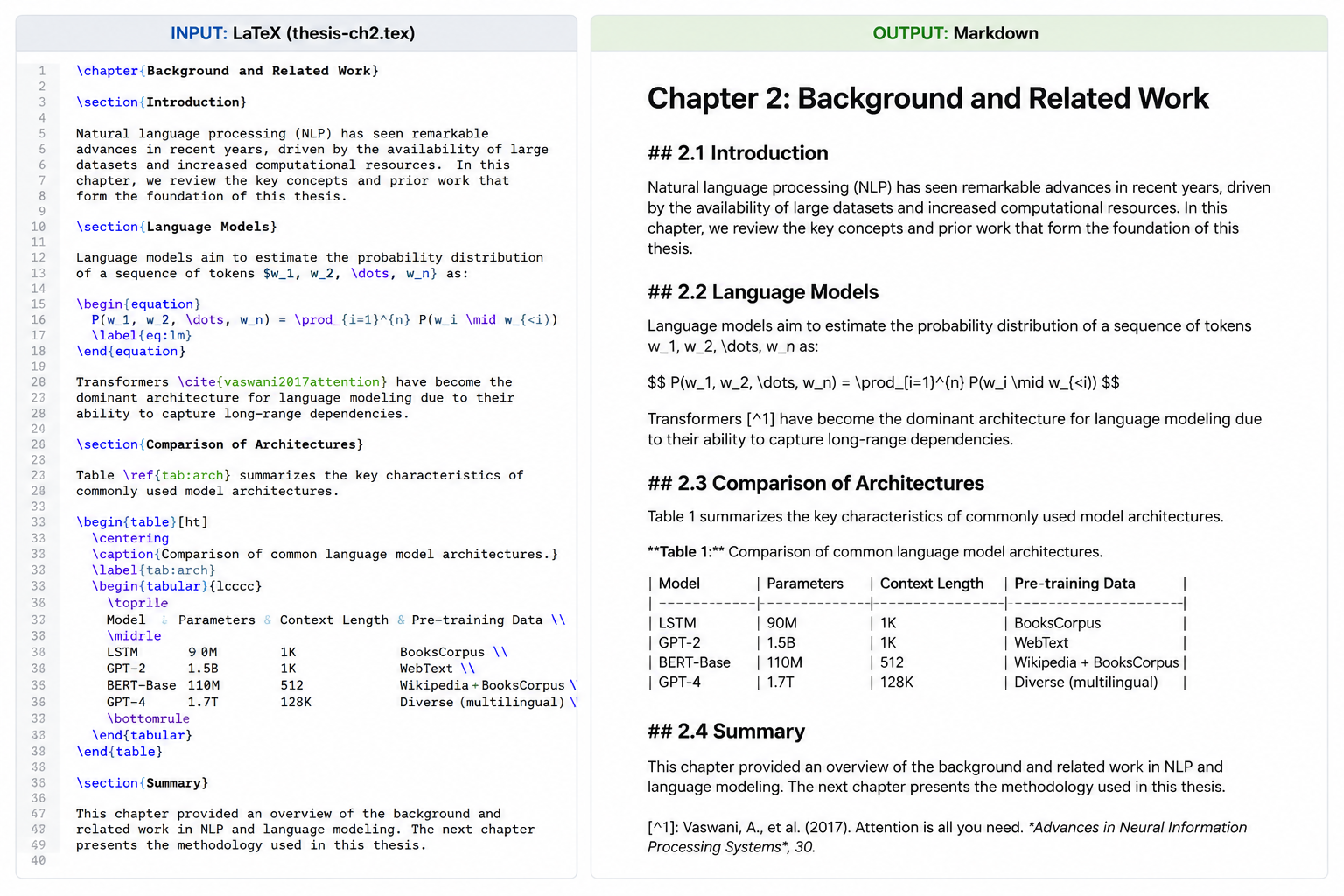The height and width of the screenshot is (896, 1344).
Task: Select the \centering command line
Action: [130, 538]
